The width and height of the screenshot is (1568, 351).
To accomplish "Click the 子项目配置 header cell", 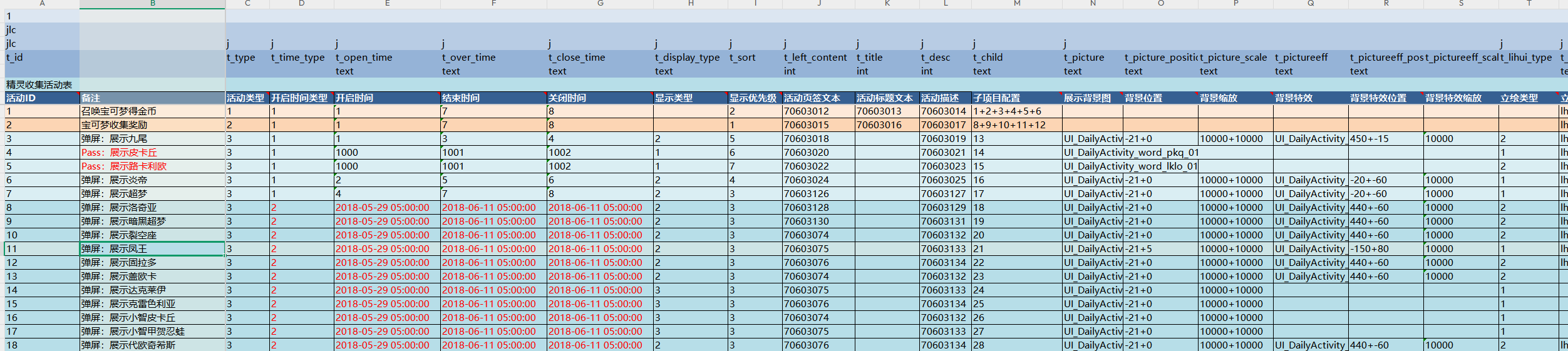I will 1016,98.
